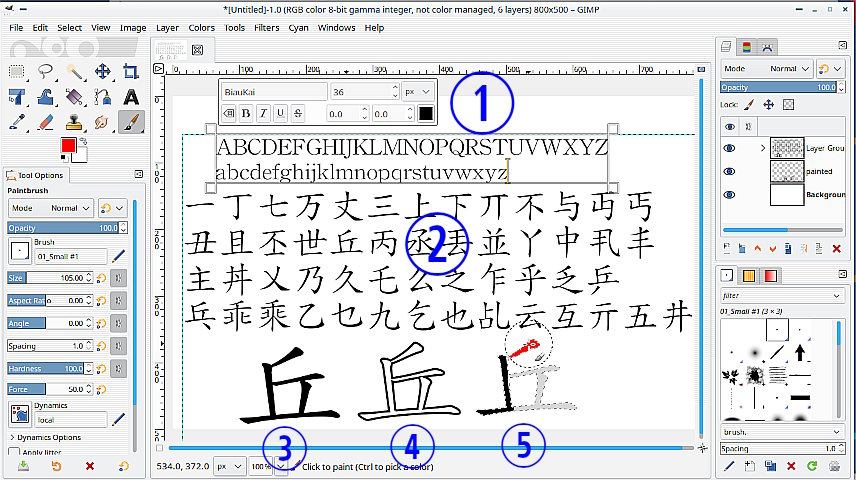This screenshot has height=480, width=856.
Task: Enable the Apply Jitter checkbox
Action: click(x=14, y=452)
